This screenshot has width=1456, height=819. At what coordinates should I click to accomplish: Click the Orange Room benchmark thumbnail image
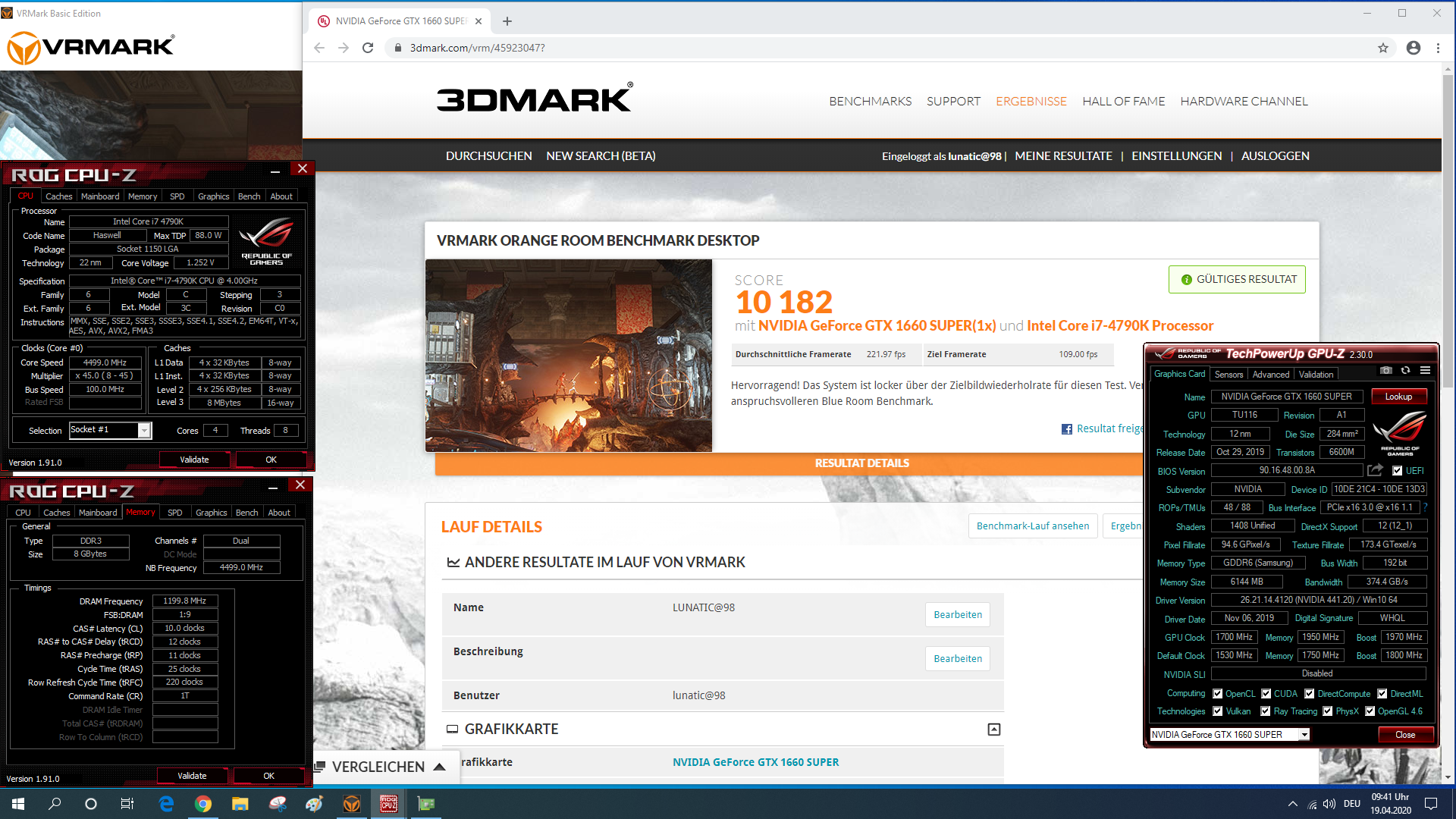(x=569, y=356)
